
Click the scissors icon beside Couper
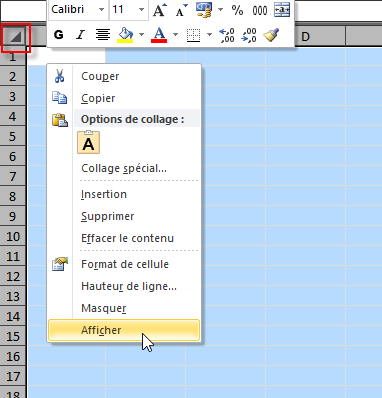point(60,76)
